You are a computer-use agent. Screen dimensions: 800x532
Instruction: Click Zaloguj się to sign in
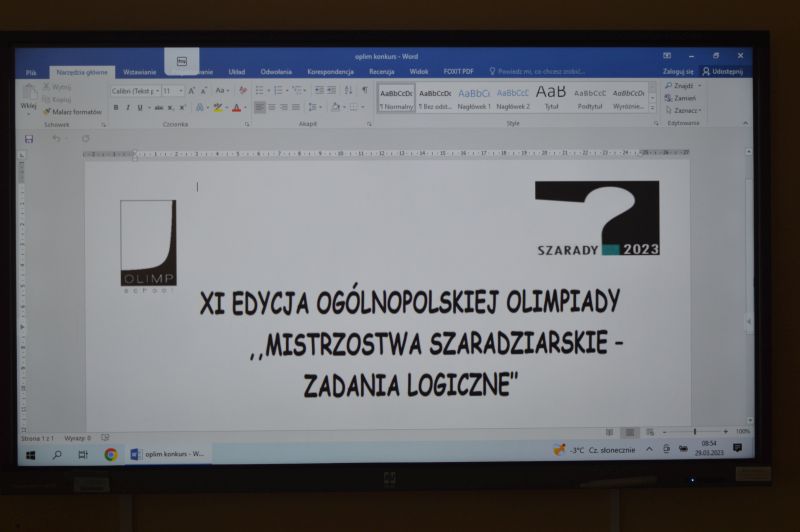pos(677,72)
